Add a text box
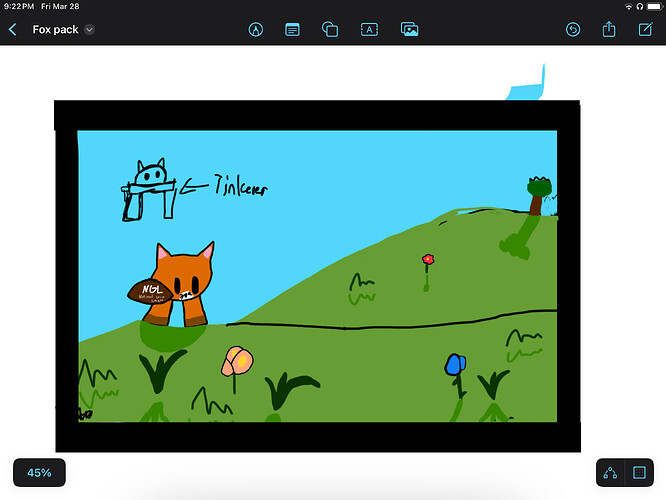 tap(369, 30)
